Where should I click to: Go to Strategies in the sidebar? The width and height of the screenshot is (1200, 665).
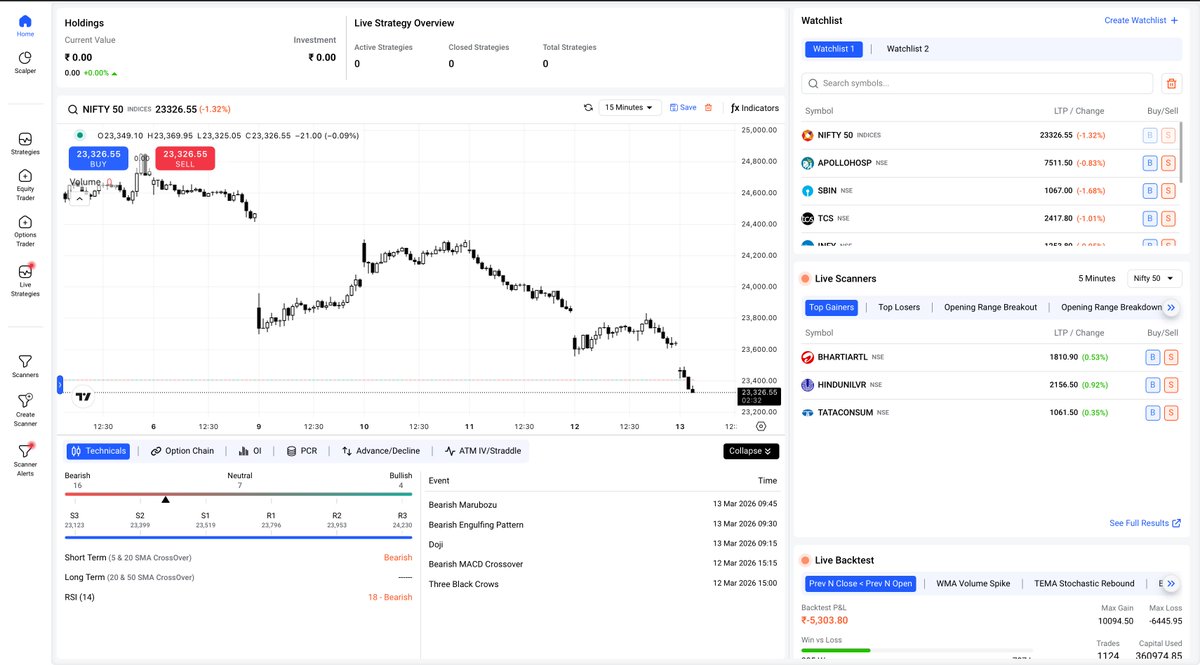click(25, 143)
